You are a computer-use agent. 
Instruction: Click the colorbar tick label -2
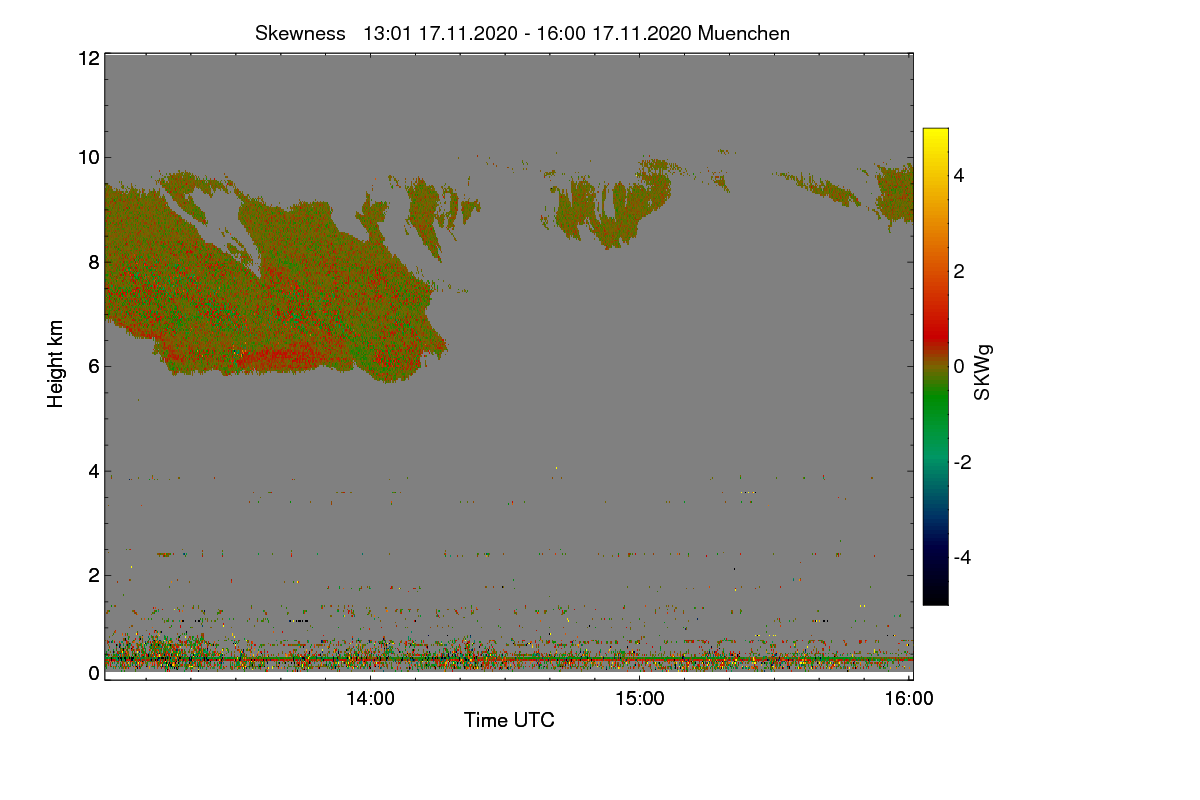point(964,462)
